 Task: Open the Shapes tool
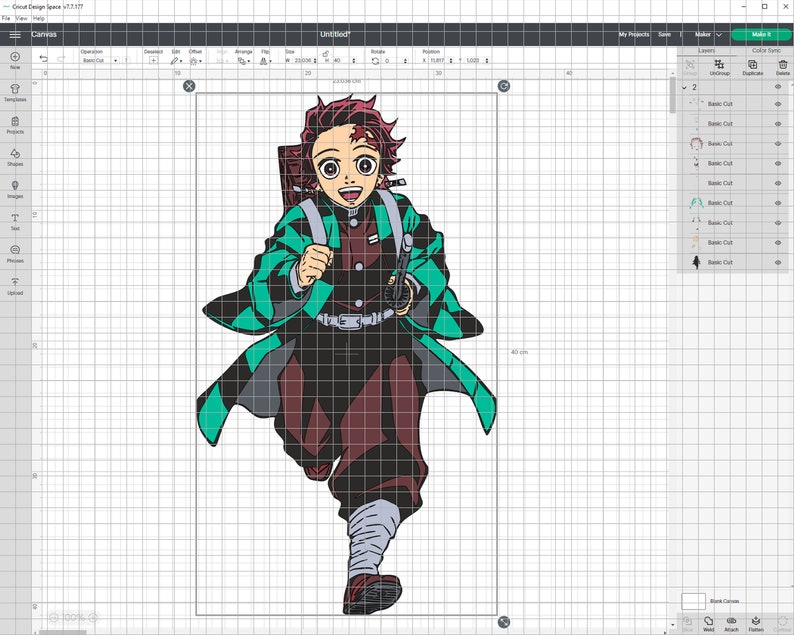click(15, 157)
